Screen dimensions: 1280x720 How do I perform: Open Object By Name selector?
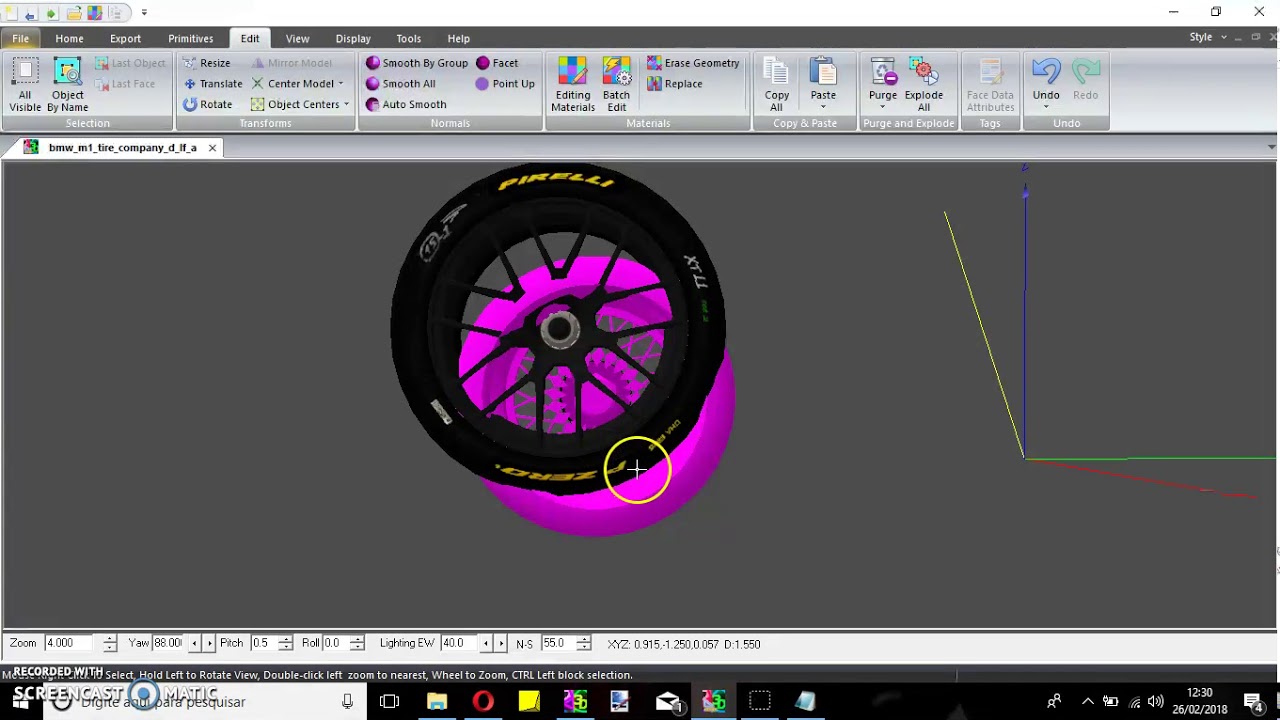67,85
